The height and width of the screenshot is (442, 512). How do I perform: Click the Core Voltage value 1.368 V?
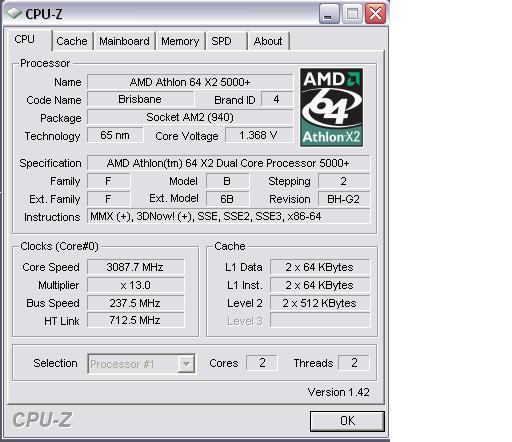point(259,135)
